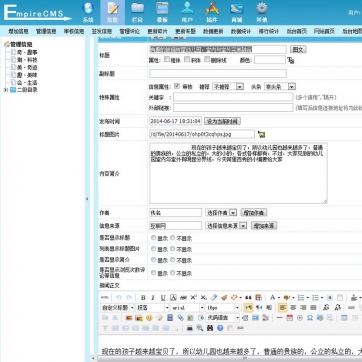This screenshot has width=362, height=362.
Task: Open the 推荐 dropdown showing 不推荐
Action: [228, 87]
